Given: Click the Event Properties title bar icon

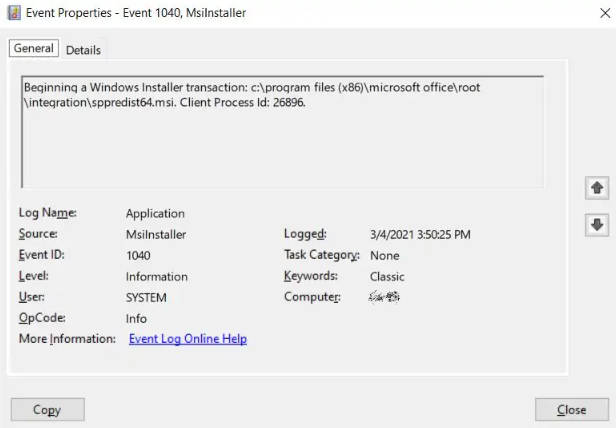Looking at the screenshot, I should tap(14, 13).
